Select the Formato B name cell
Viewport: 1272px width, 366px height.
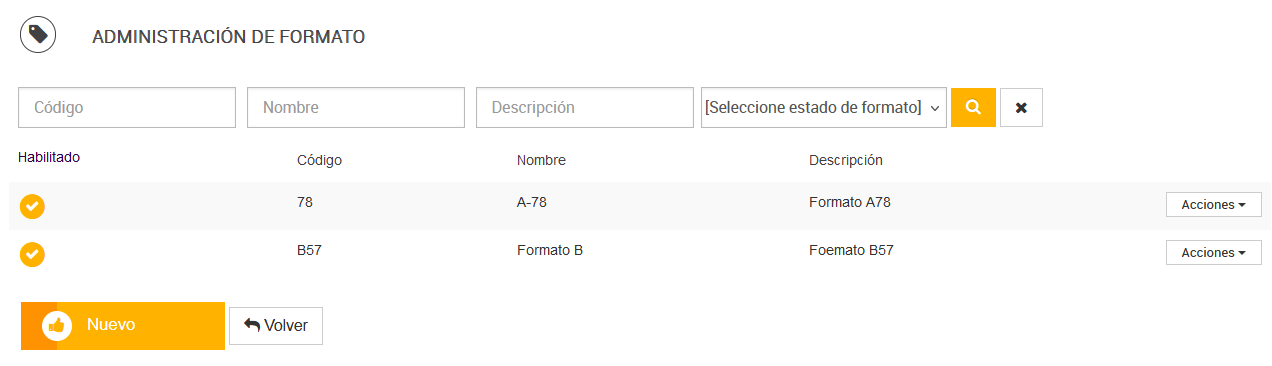550,250
